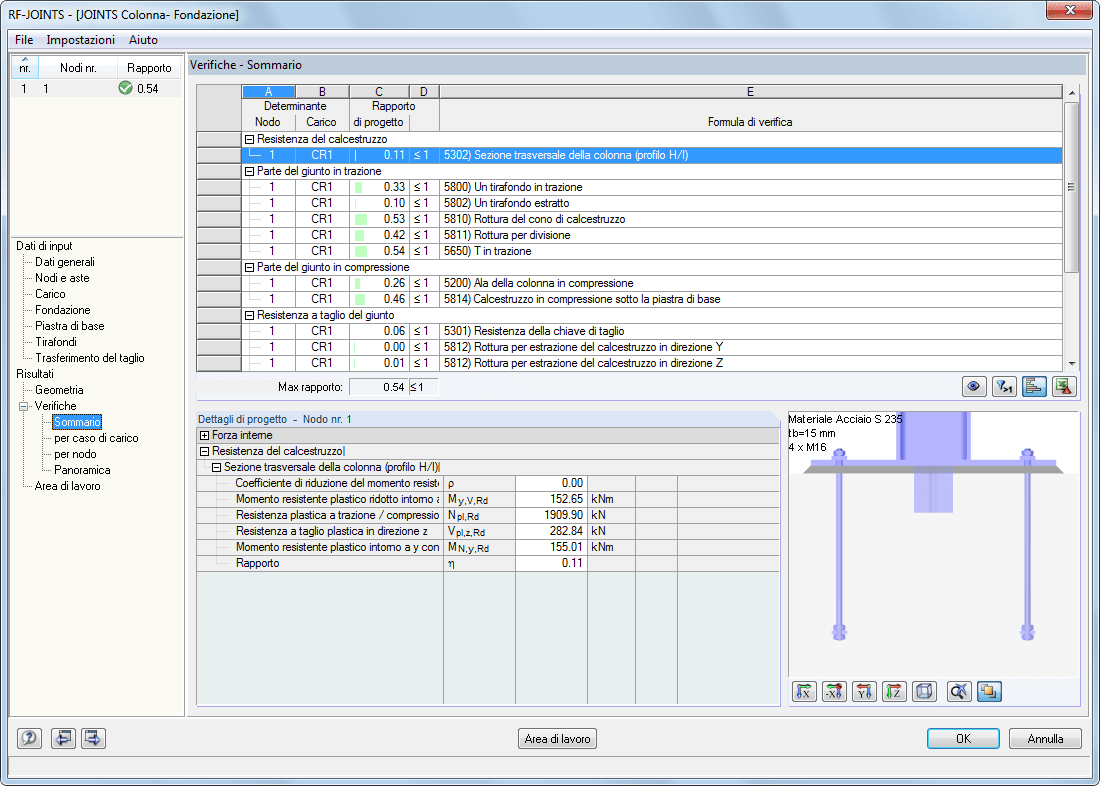Show view in X direction
1100x786 pixels.
tap(804, 692)
